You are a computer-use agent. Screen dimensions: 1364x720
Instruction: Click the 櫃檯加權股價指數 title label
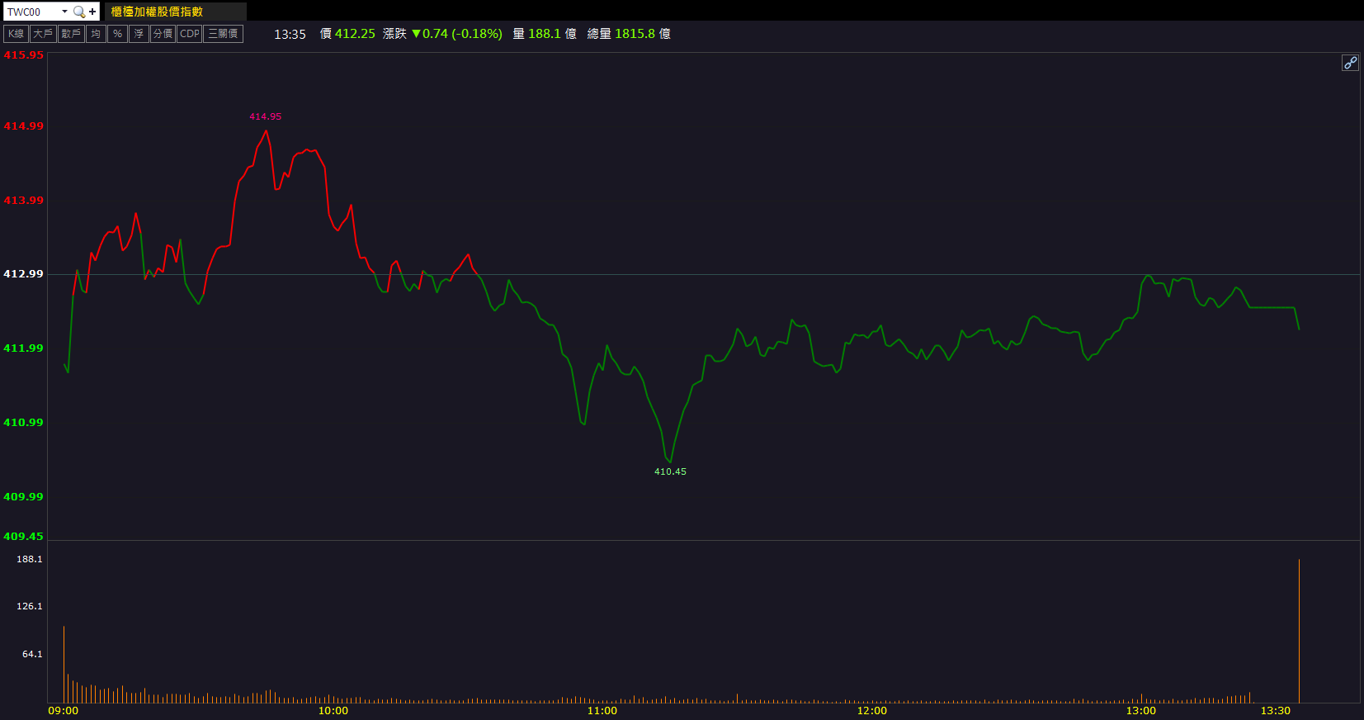pyautogui.click(x=157, y=12)
